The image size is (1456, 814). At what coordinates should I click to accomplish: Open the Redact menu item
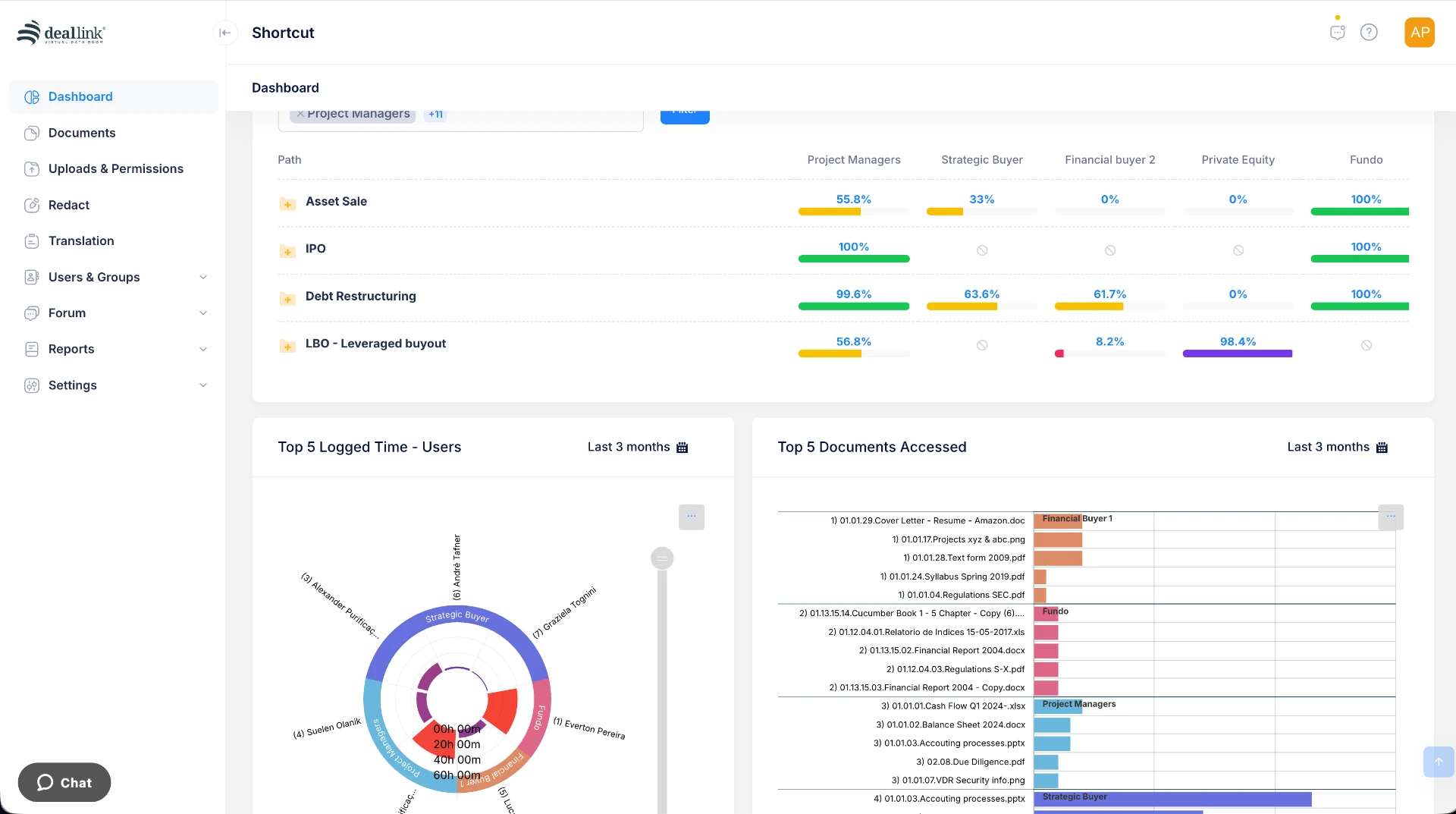coord(114,205)
